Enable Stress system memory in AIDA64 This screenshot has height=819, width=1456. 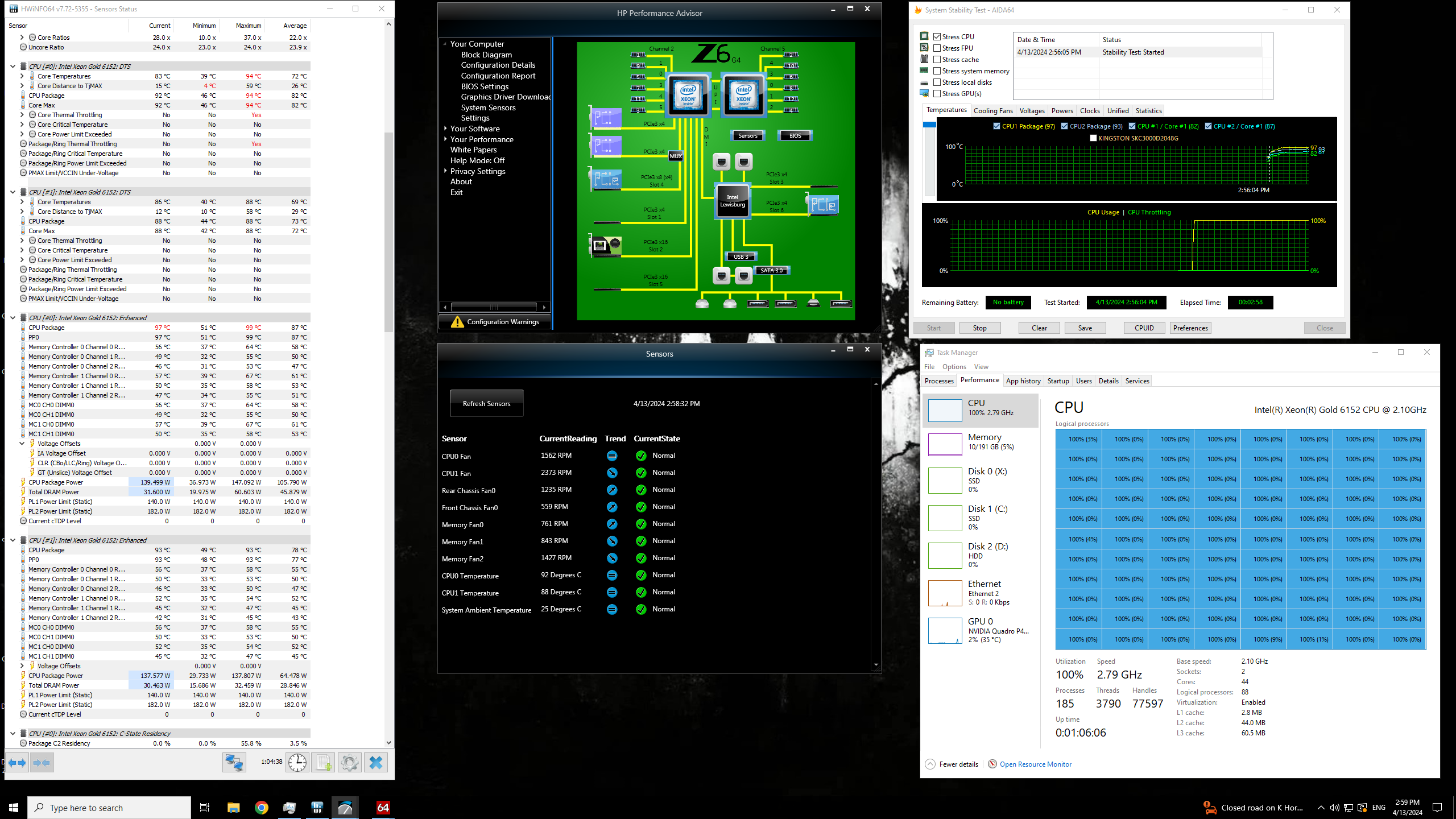click(937, 71)
